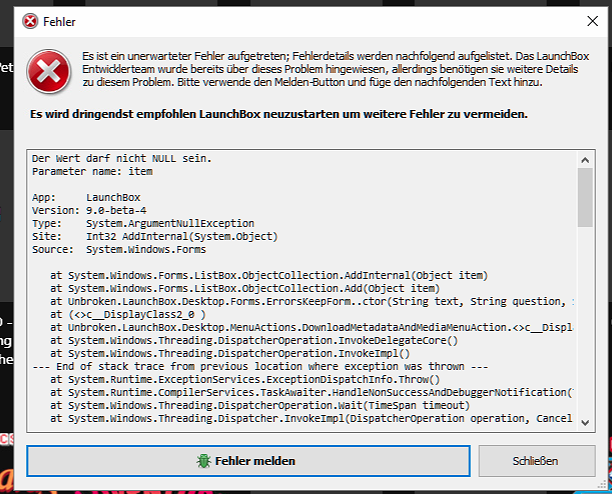612x494 pixels.
Task: Click the 'Parameter name: item' line
Action: click(92, 171)
